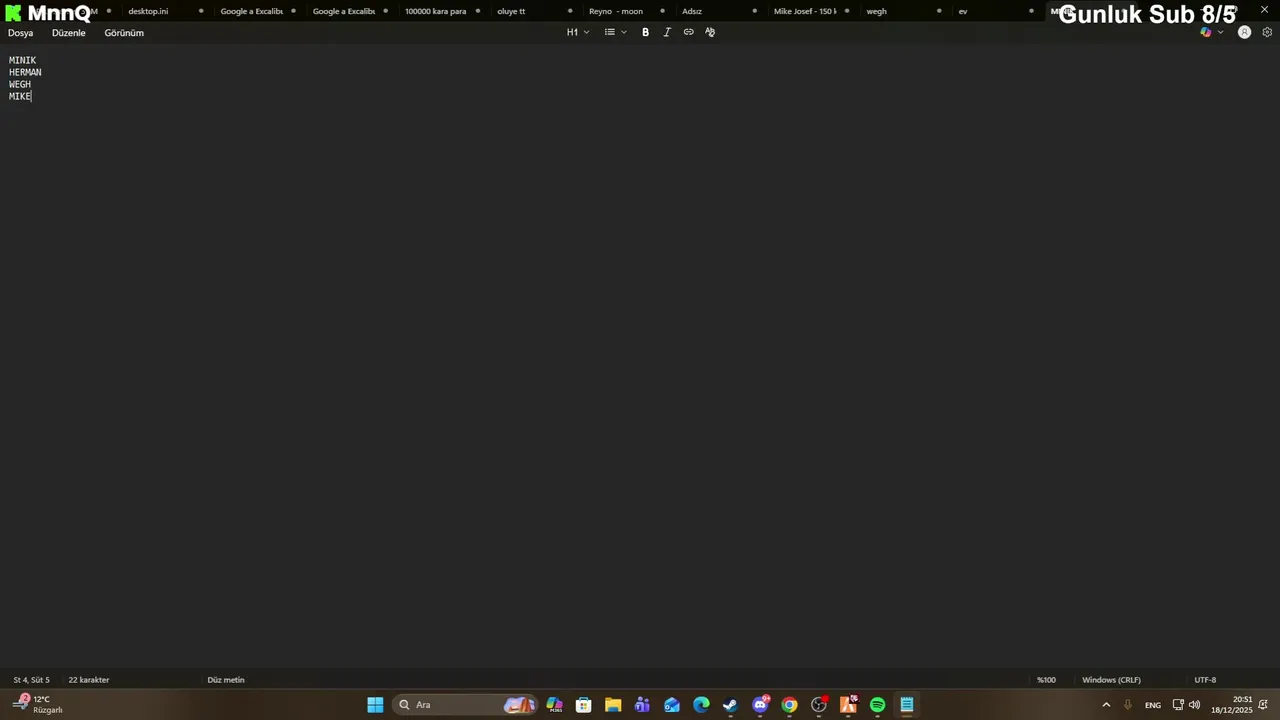Click the word HERMAN in the editor

point(25,73)
